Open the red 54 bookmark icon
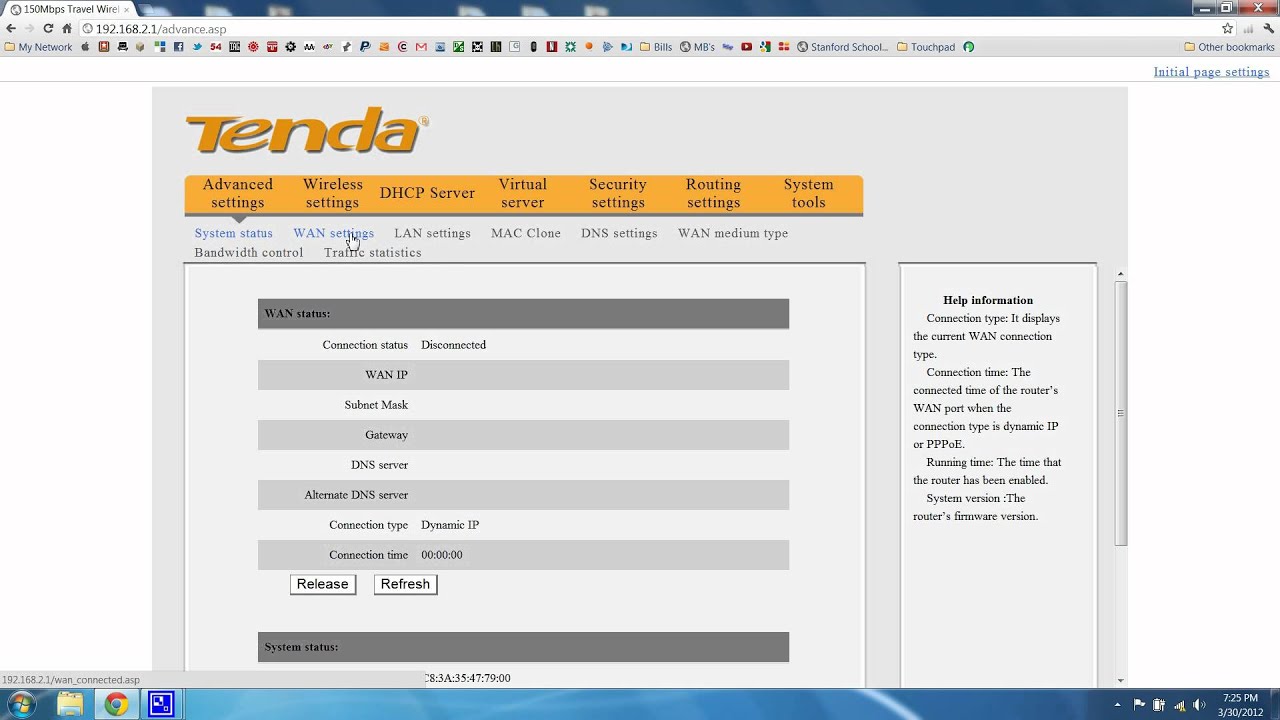This screenshot has height=720, width=1280. [x=216, y=47]
